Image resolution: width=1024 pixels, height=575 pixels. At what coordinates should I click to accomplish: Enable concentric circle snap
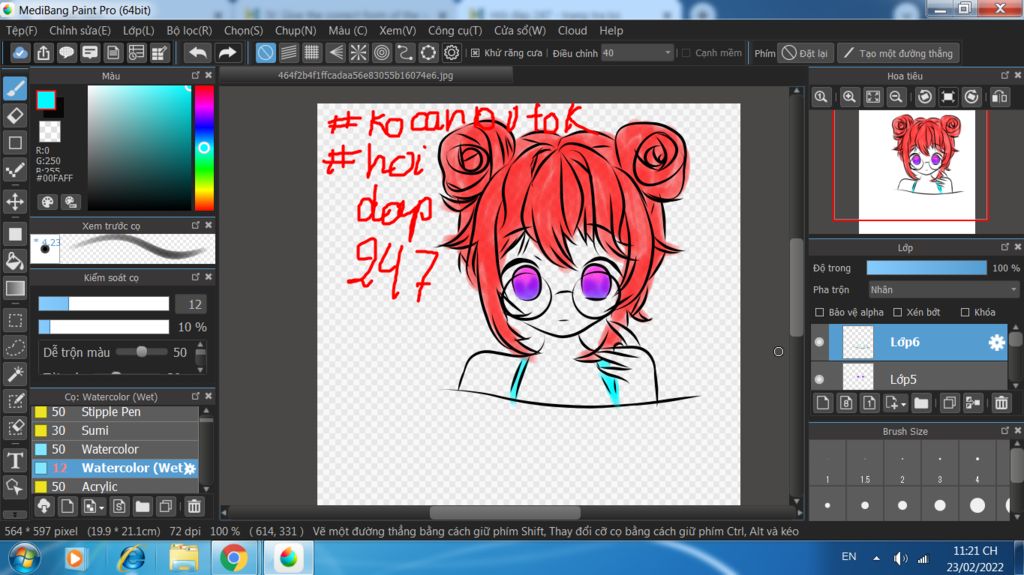tap(382, 53)
